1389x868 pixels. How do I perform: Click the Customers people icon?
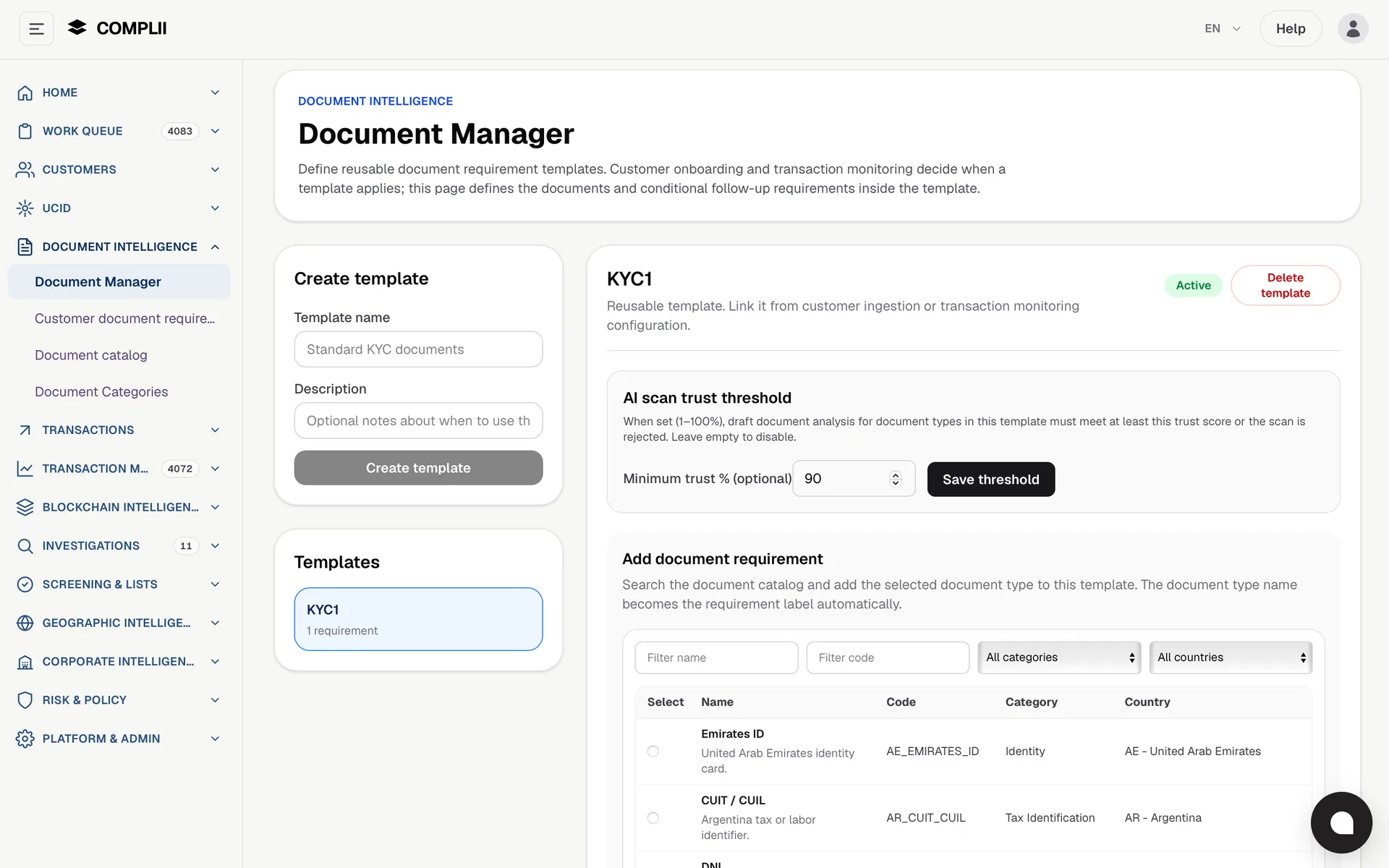pyautogui.click(x=25, y=169)
